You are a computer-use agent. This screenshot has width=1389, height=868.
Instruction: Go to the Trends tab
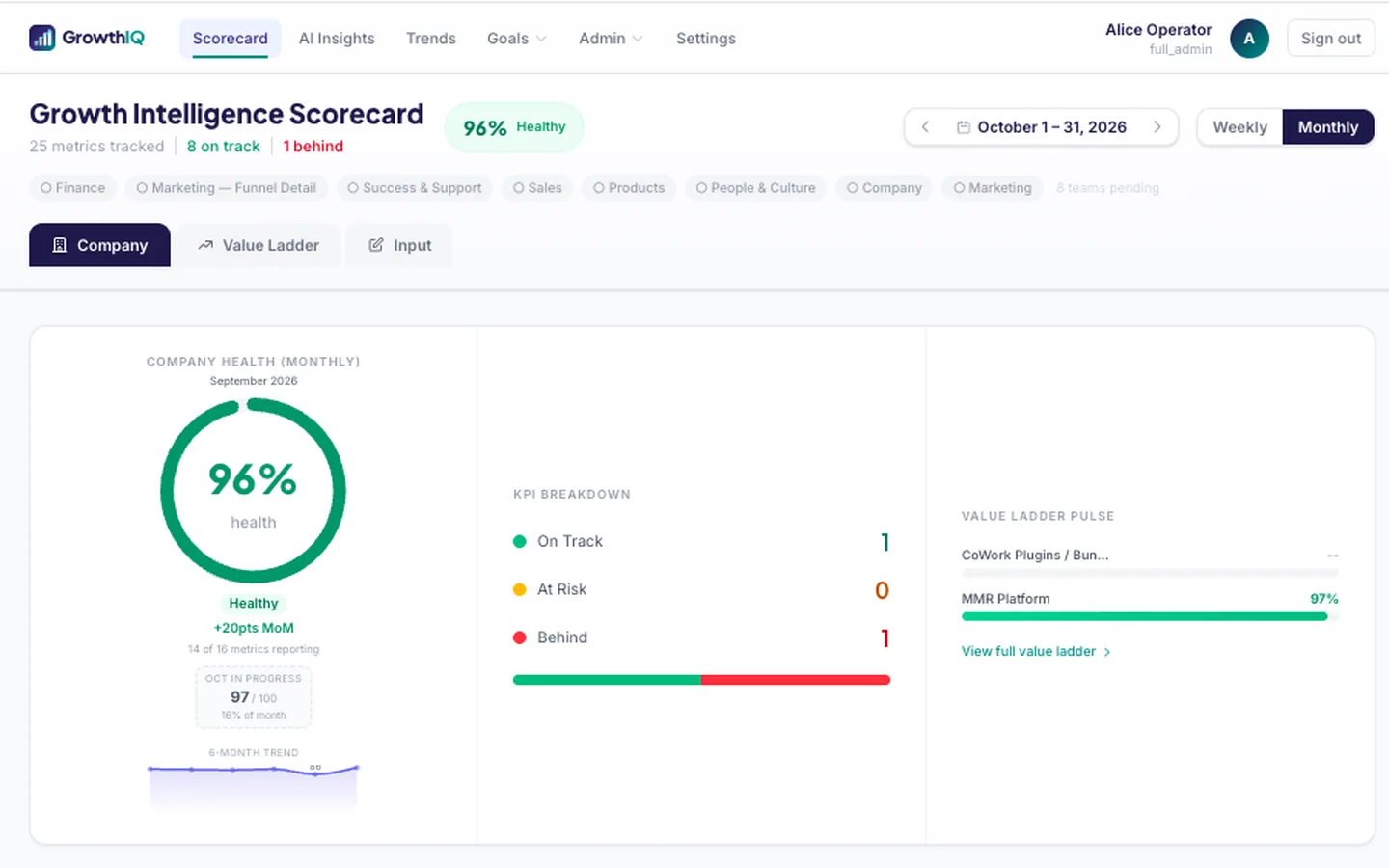click(x=430, y=39)
